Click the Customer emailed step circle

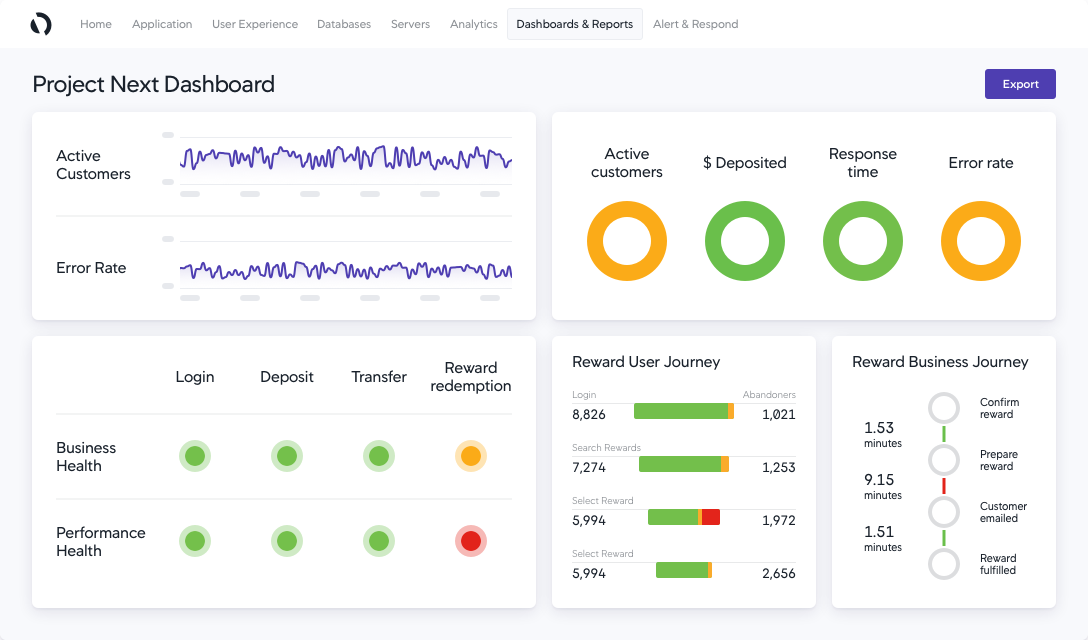click(944, 512)
